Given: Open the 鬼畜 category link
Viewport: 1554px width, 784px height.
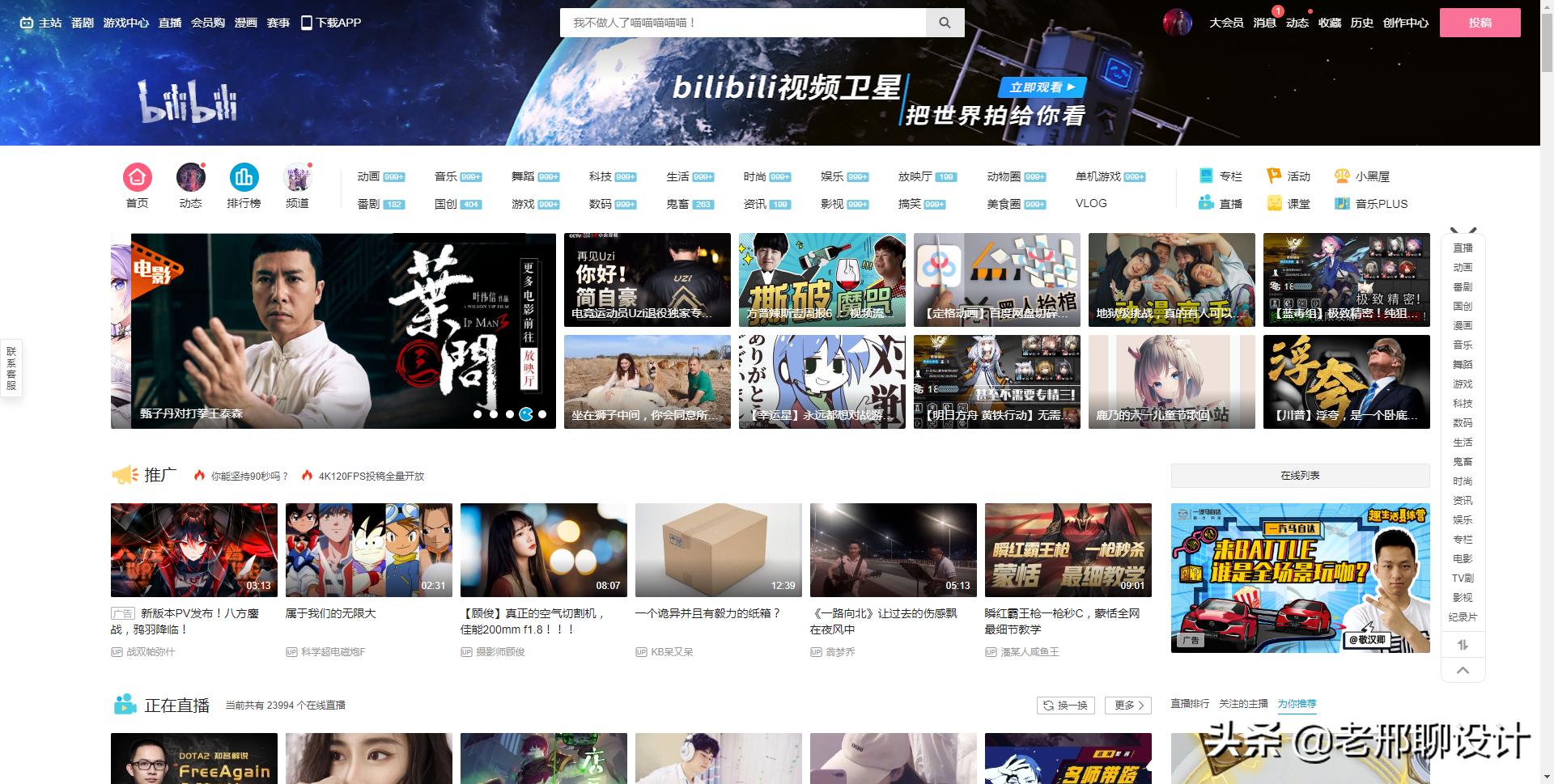Looking at the screenshot, I should [x=677, y=204].
